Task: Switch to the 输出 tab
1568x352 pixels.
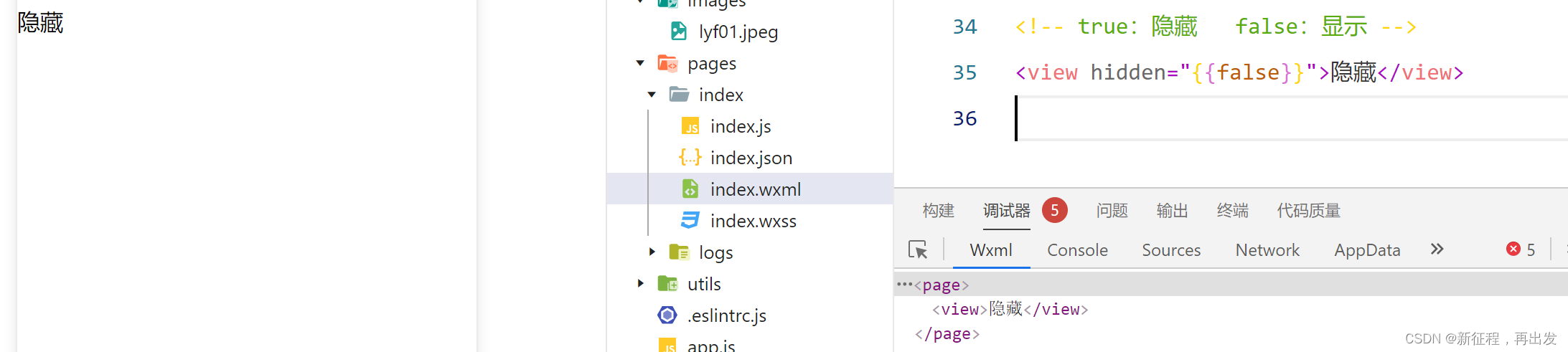Action: [1172, 210]
